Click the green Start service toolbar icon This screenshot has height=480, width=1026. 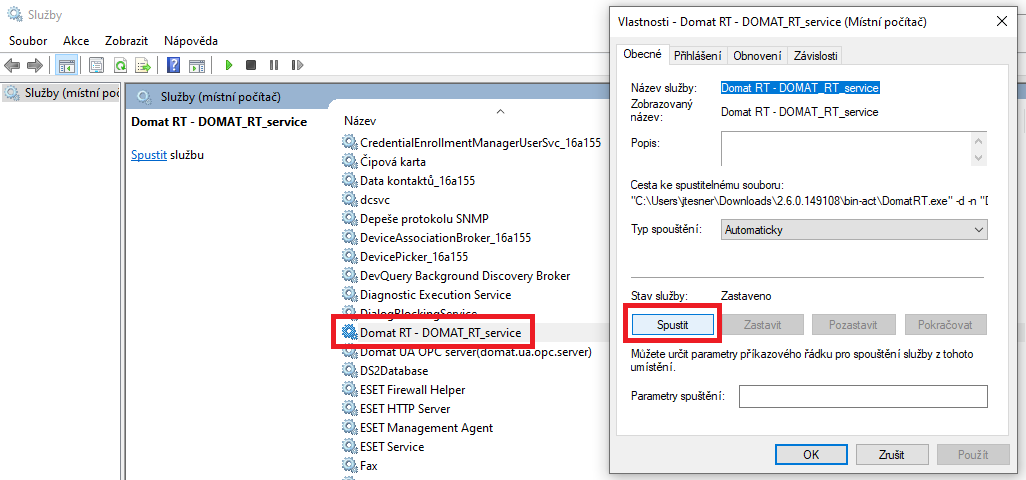click(x=228, y=65)
